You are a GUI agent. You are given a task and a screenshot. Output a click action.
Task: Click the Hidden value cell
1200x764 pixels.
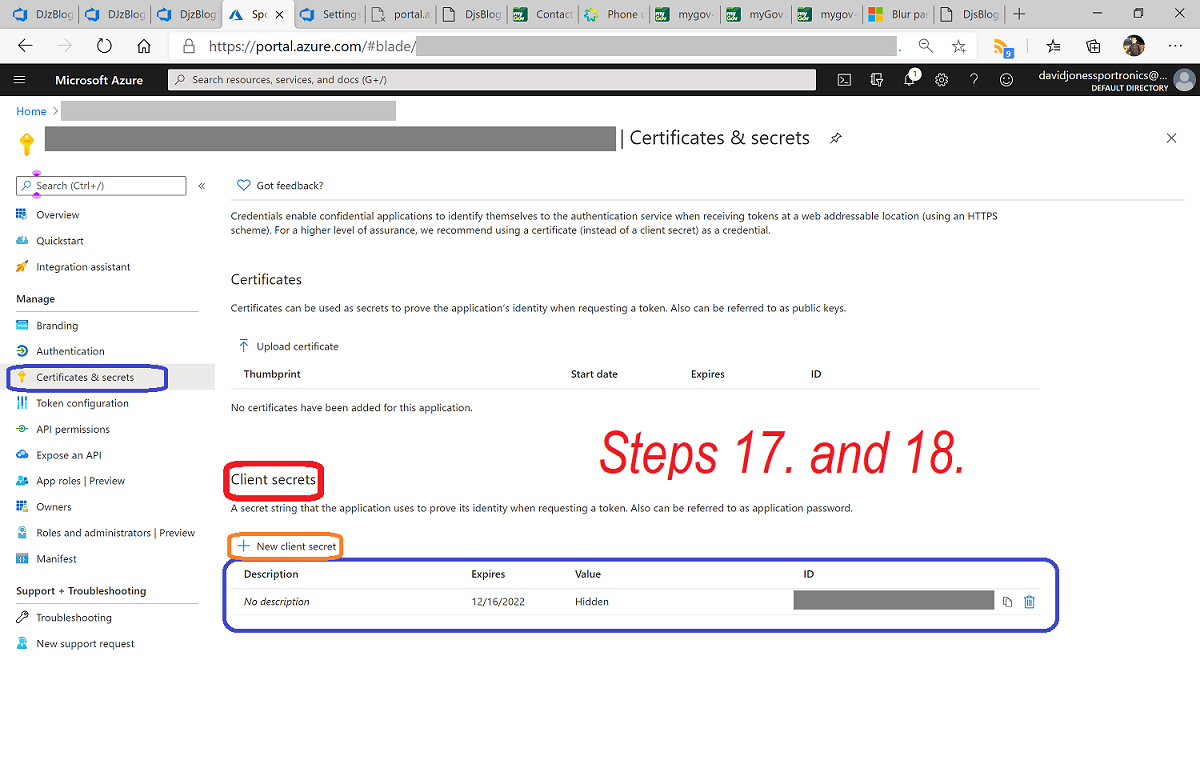coord(592,602)
